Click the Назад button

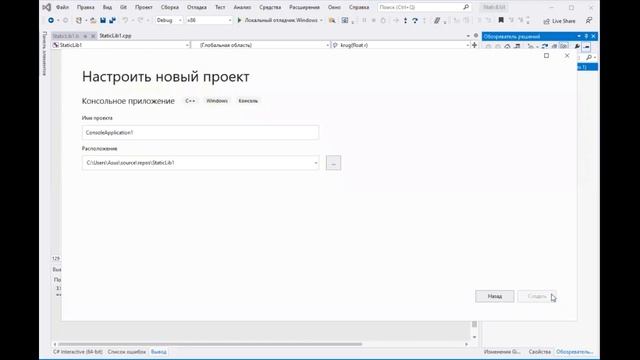click(495, 296)
